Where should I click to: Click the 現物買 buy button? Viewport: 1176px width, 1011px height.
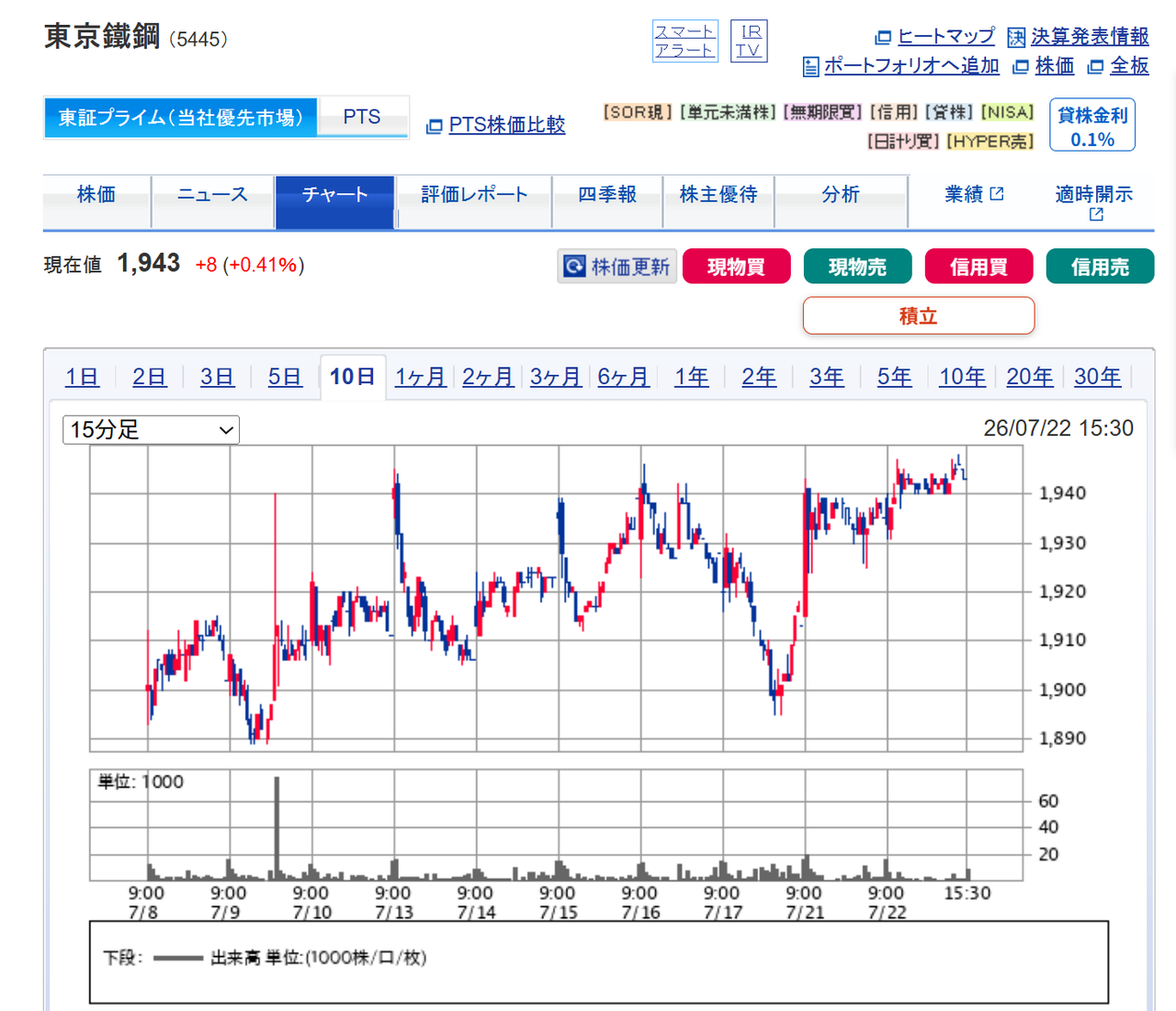(737, 267)
